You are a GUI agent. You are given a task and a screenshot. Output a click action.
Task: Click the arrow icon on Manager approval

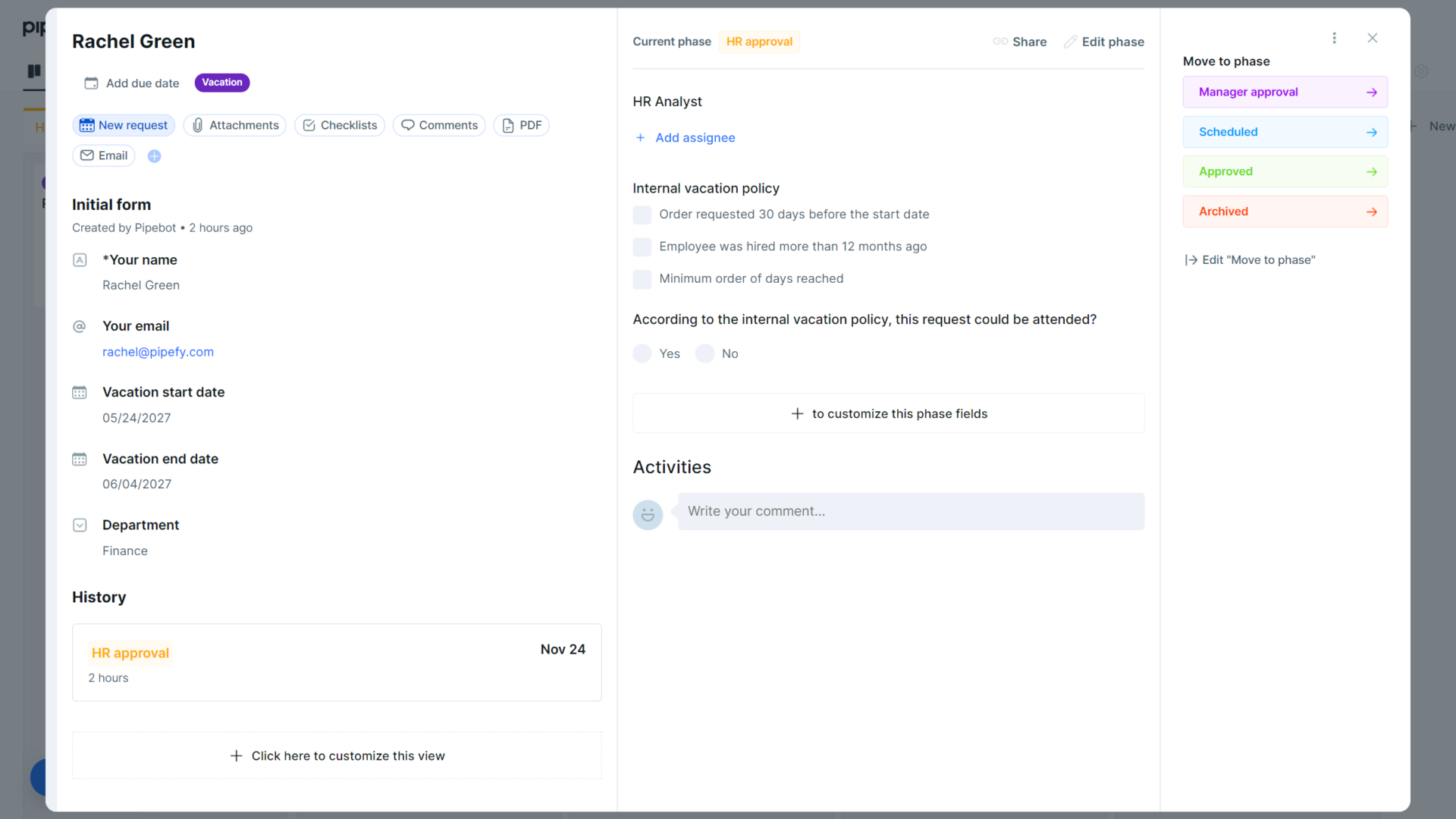(1372, 93)
